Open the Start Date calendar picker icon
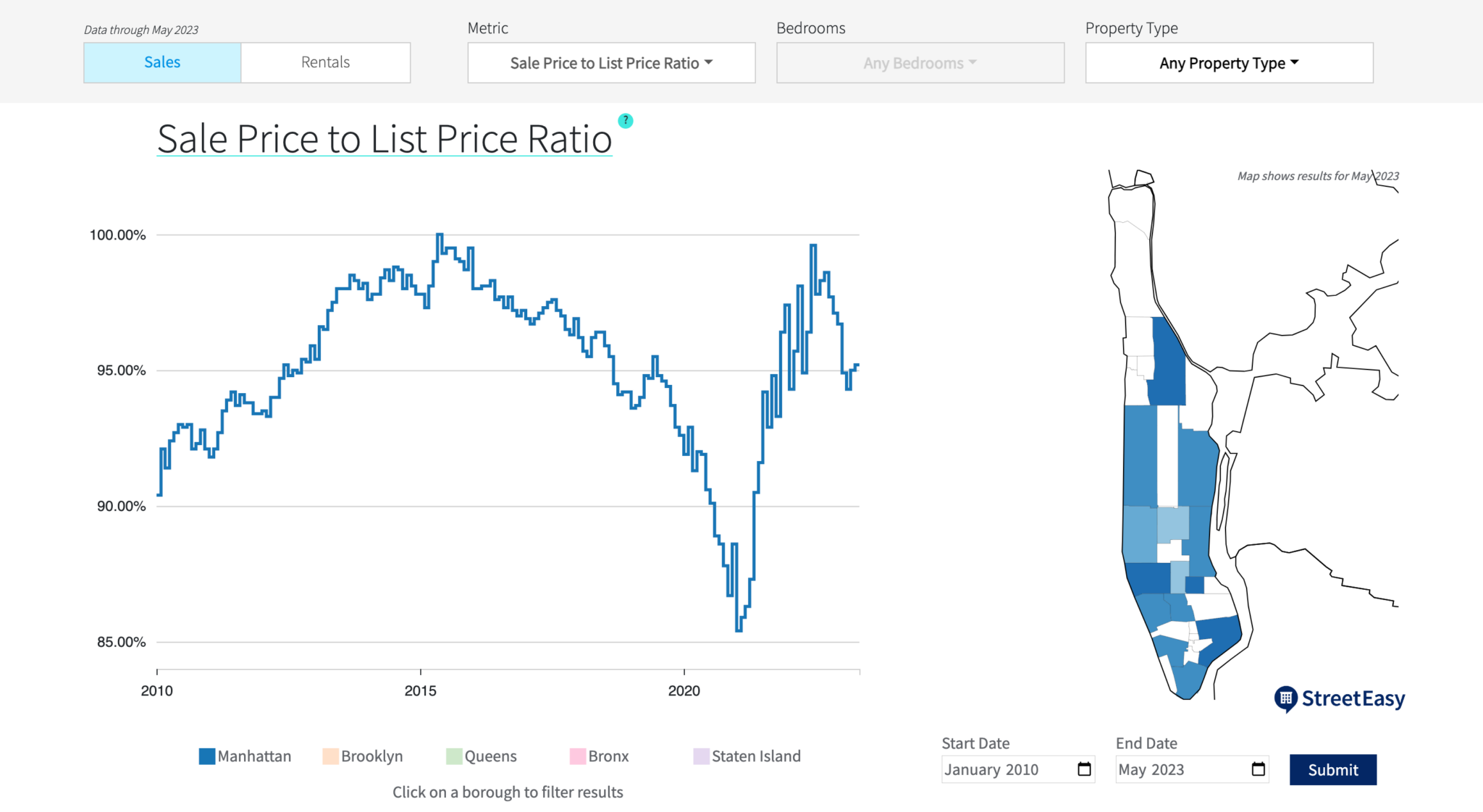The height and width of the screenshot is (812, 1483). tap(1083, 769)
